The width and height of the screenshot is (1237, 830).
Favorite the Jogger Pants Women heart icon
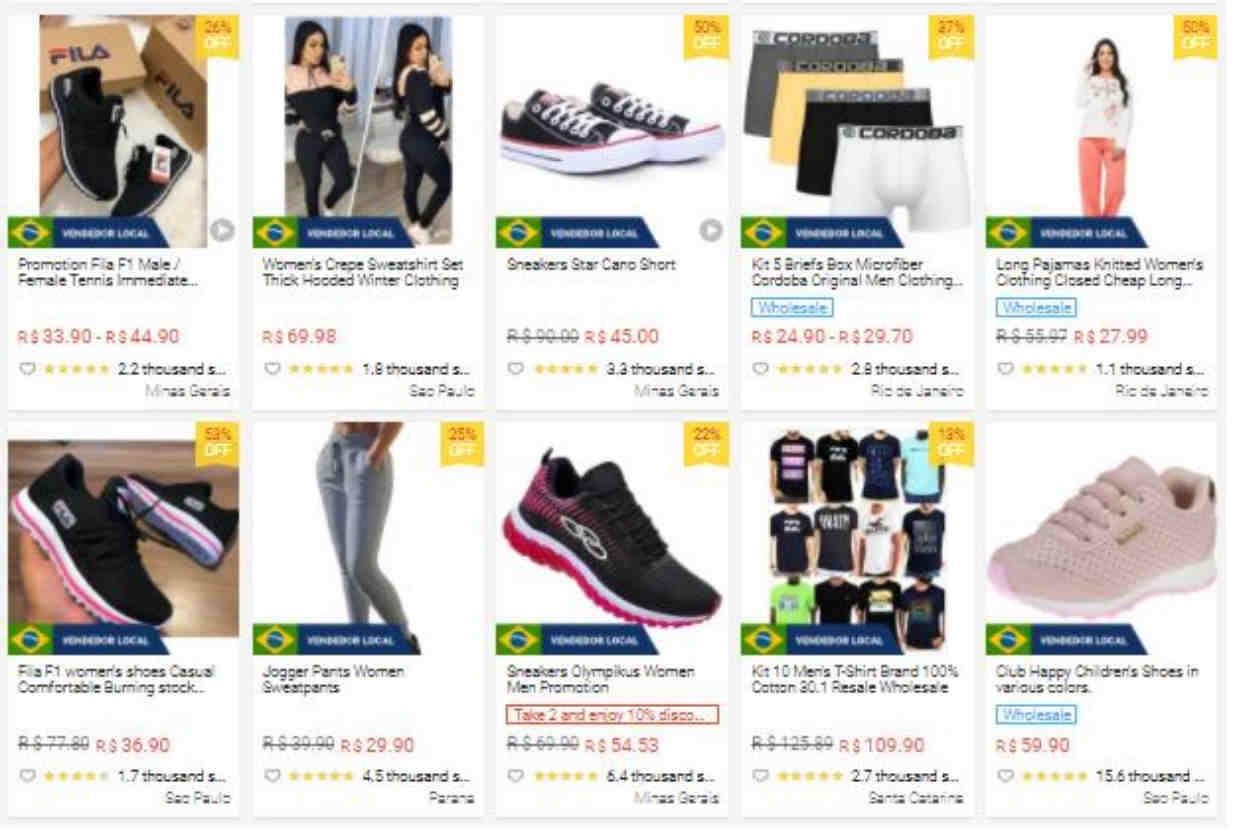pos(272,776)
